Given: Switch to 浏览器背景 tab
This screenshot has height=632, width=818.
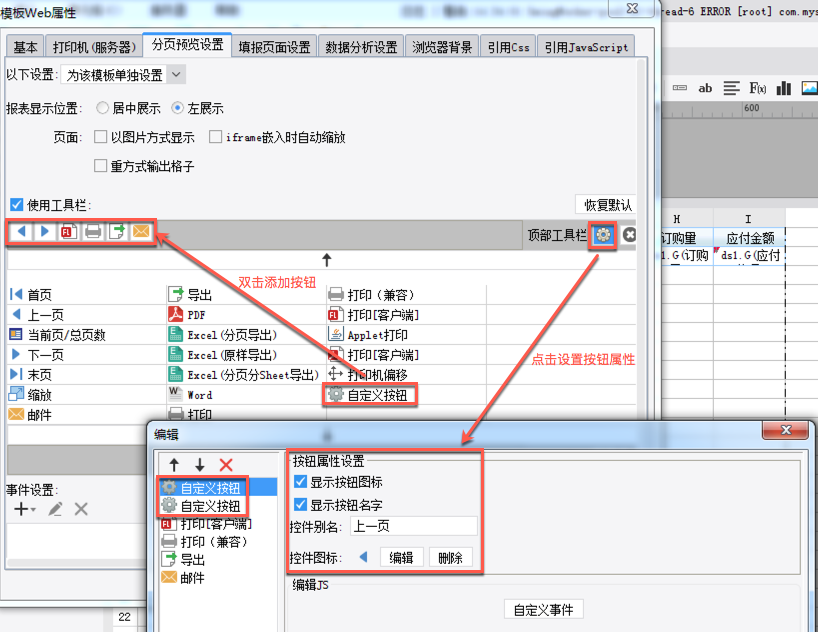Looking at the screenshot, I should point(442,47).
